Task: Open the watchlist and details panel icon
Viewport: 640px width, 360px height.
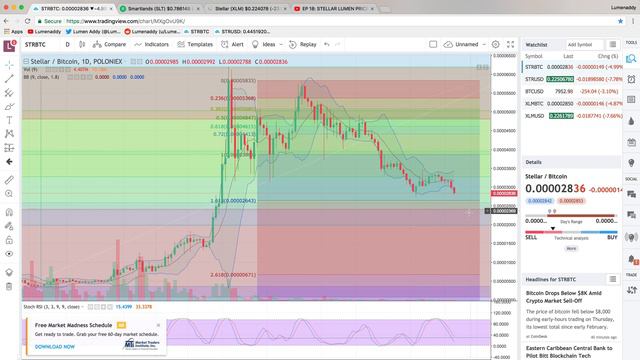Action: 631,59
